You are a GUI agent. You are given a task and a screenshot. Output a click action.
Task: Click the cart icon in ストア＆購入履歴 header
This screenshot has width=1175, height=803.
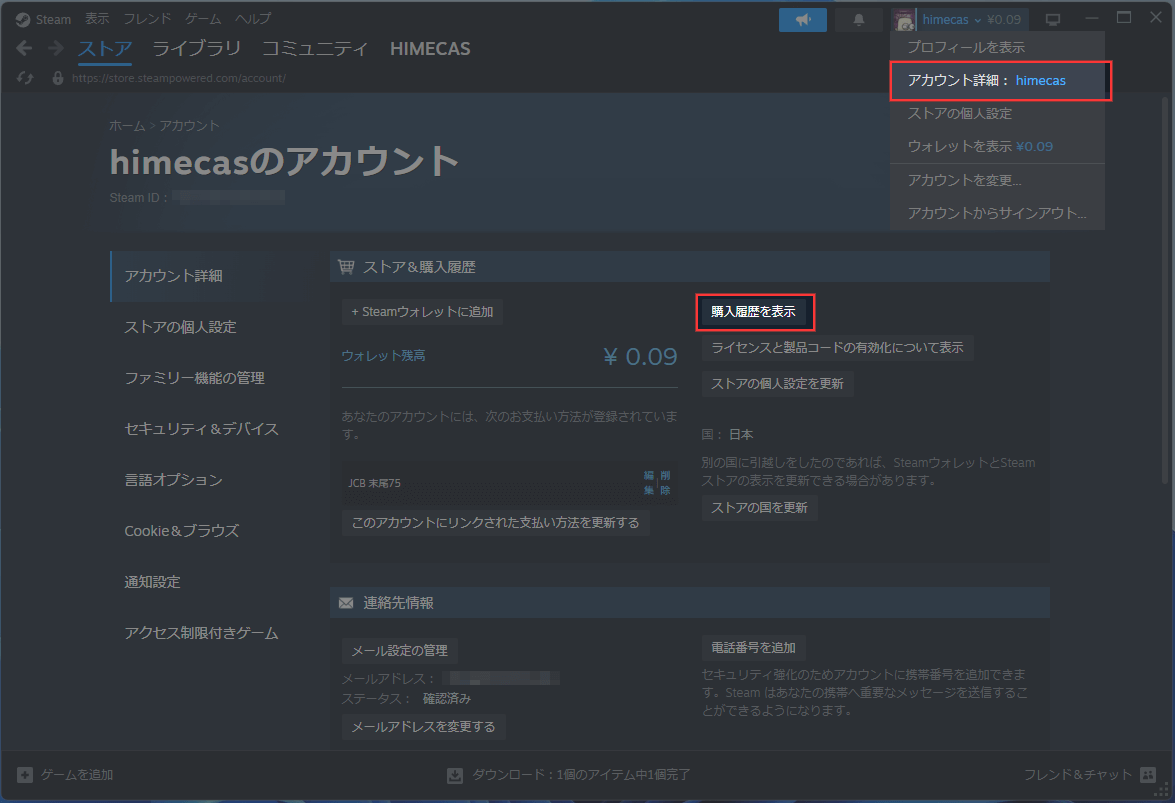click(346, 267)
